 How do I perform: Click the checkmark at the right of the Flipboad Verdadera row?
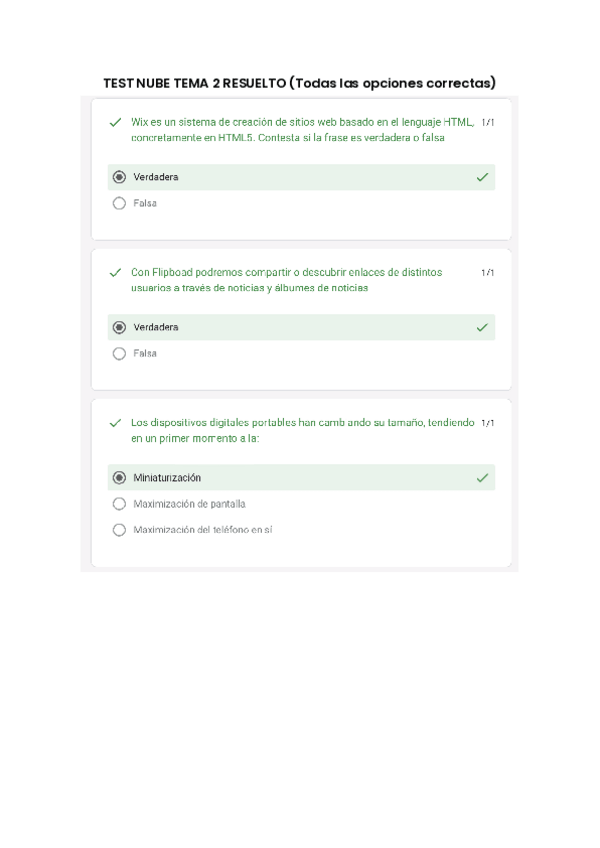coord(482,327)
